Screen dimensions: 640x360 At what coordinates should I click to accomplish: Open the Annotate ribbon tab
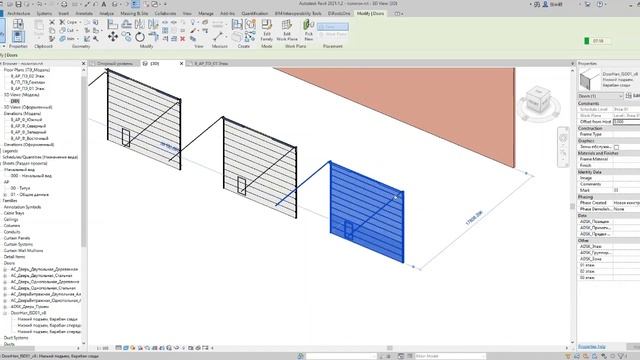[x=84, y=13]
